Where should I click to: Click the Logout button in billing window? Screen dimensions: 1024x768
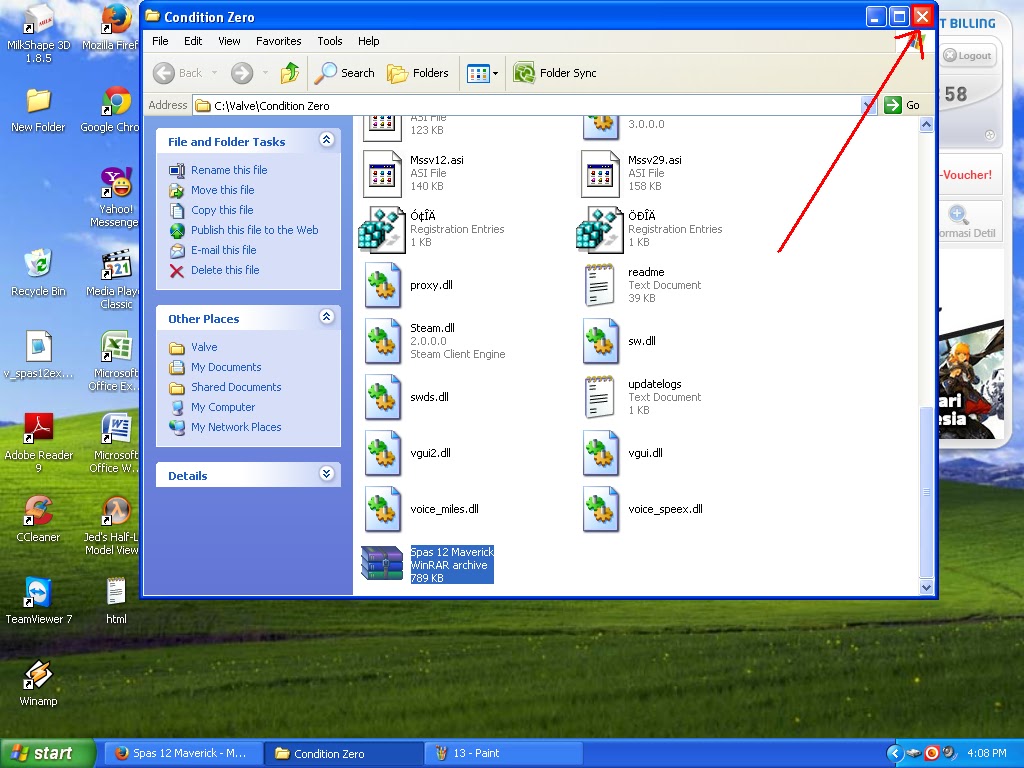pos(968,56)
